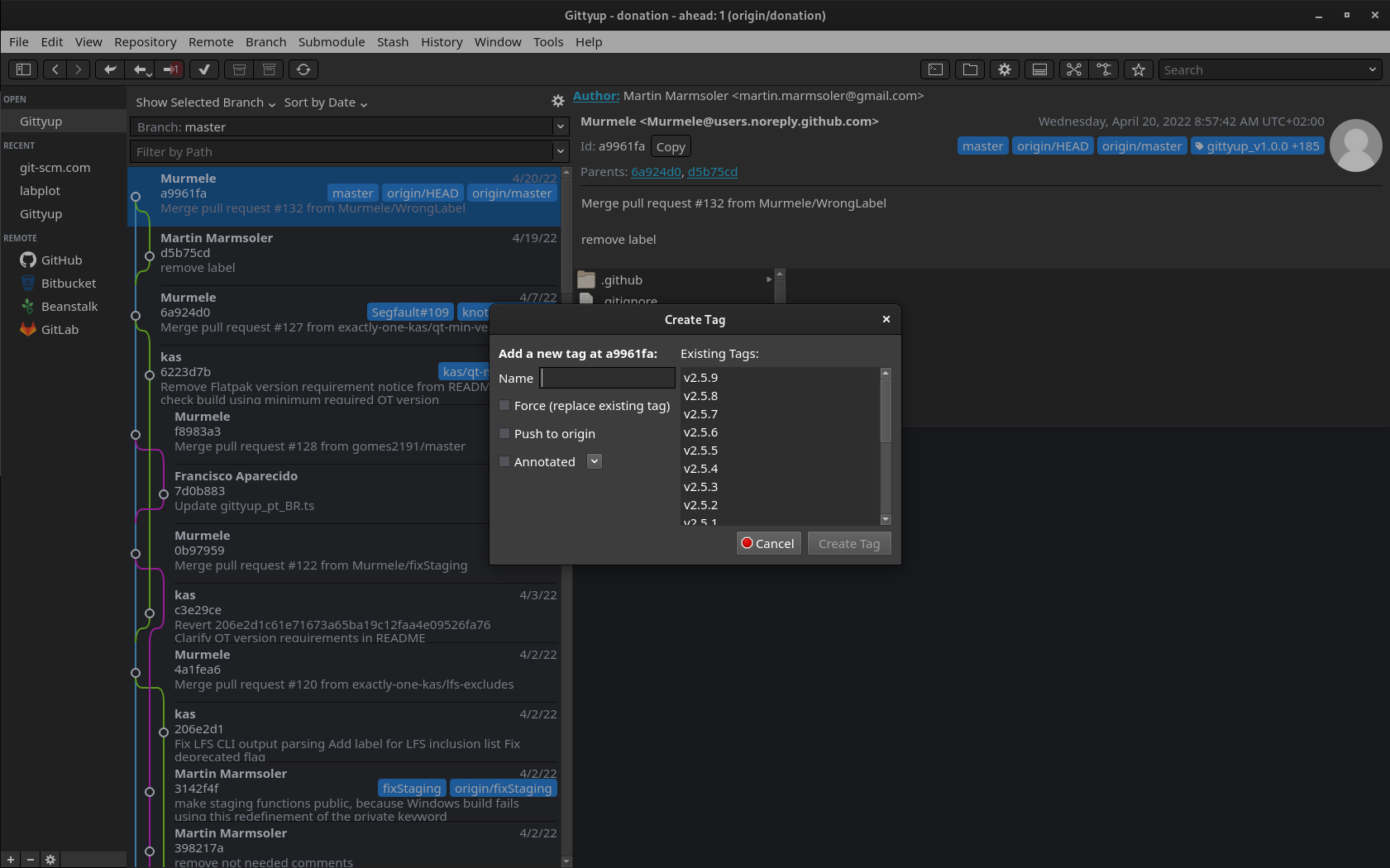Open the Branch master dropdown arrow
This screenshot has width=1390, height=868.
(x=561, y=126)
